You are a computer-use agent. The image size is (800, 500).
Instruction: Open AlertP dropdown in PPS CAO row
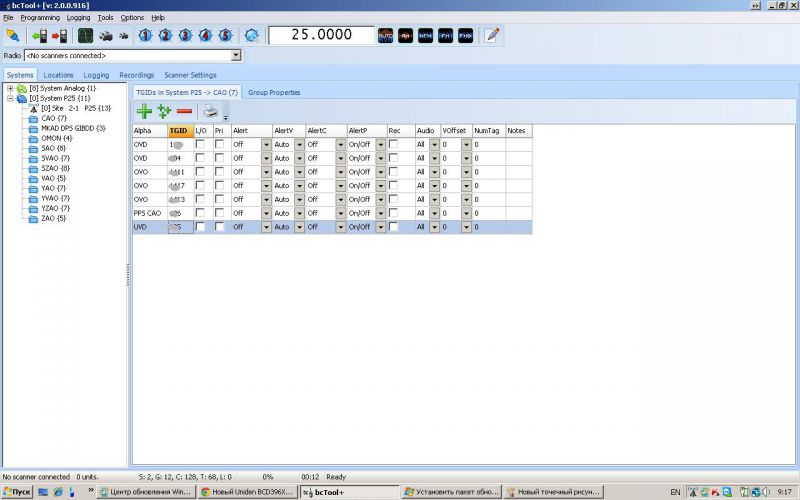click(x=381, y=213)
